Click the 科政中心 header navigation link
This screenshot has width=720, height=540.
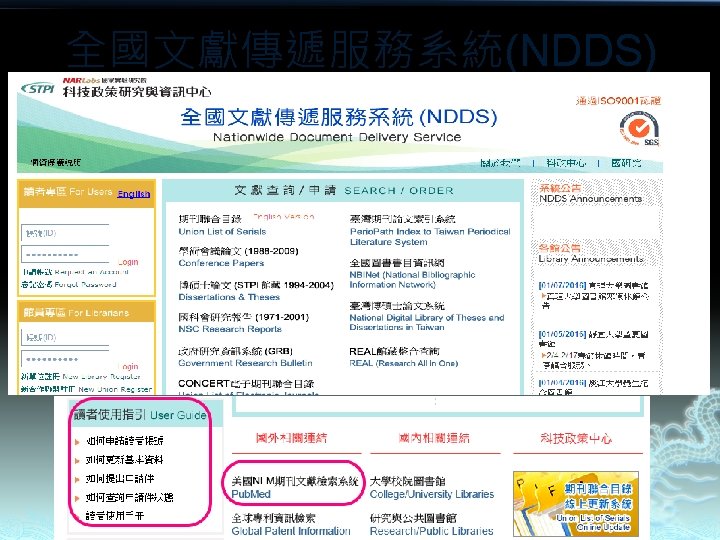(566, 163)
